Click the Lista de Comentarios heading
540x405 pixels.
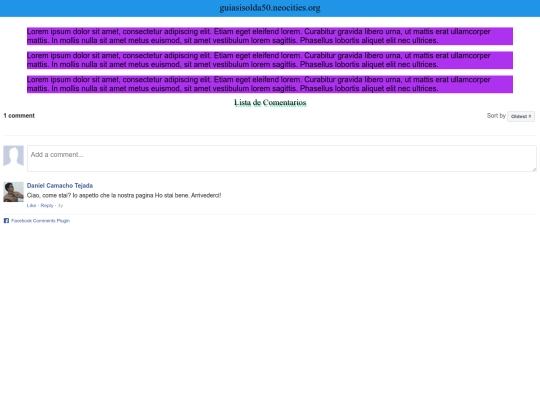point(270,103)
